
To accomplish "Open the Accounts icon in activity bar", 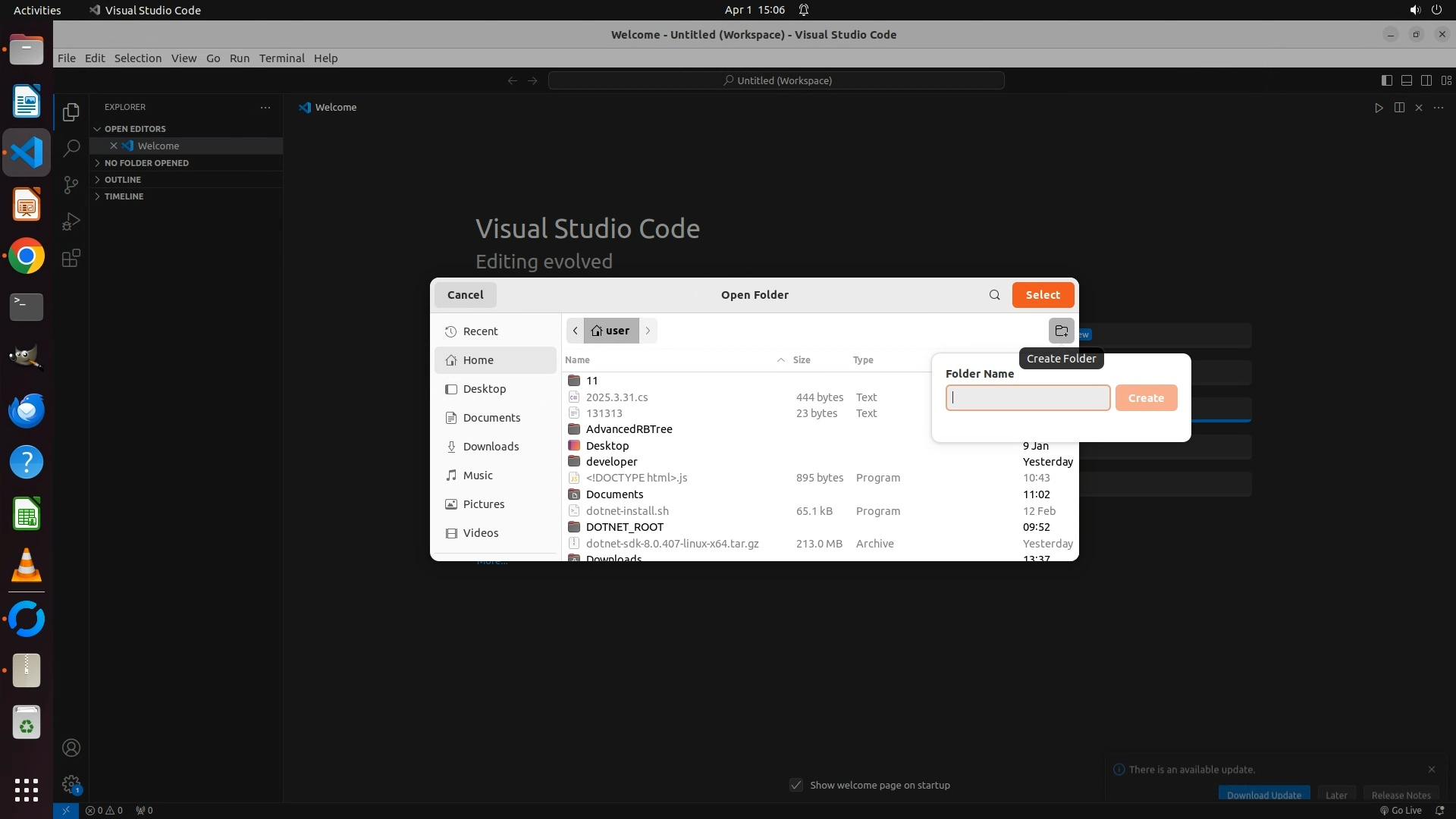I will click(x=71, y=748).
